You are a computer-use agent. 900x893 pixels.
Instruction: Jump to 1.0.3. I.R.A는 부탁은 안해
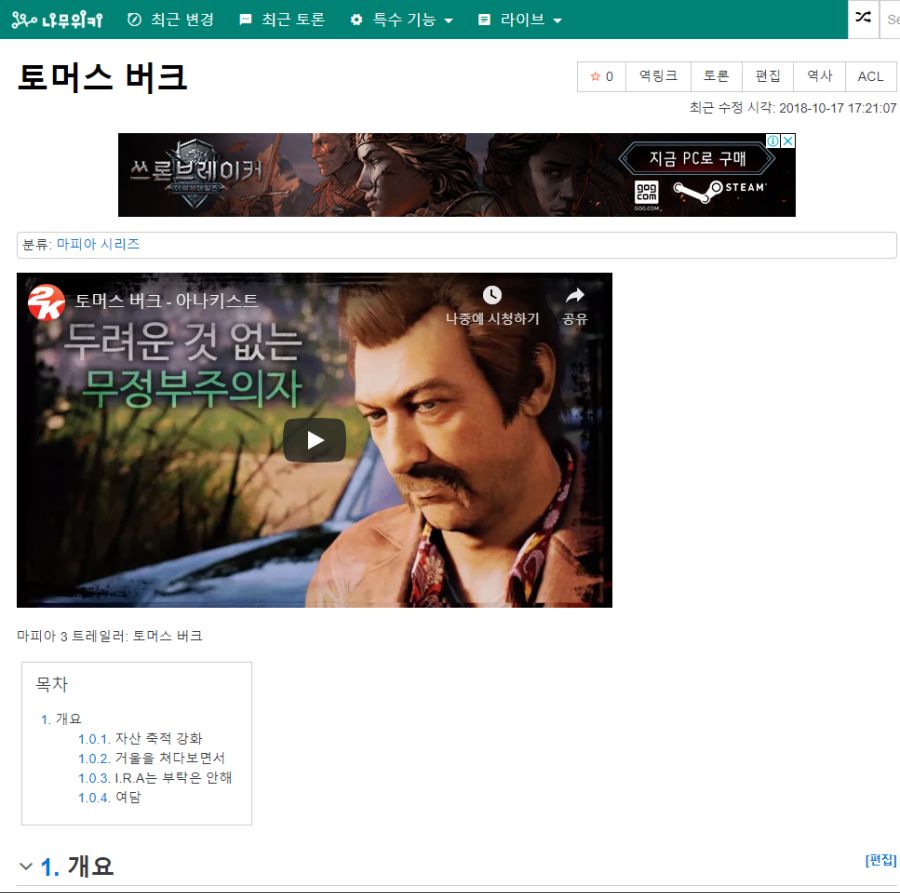155,778
